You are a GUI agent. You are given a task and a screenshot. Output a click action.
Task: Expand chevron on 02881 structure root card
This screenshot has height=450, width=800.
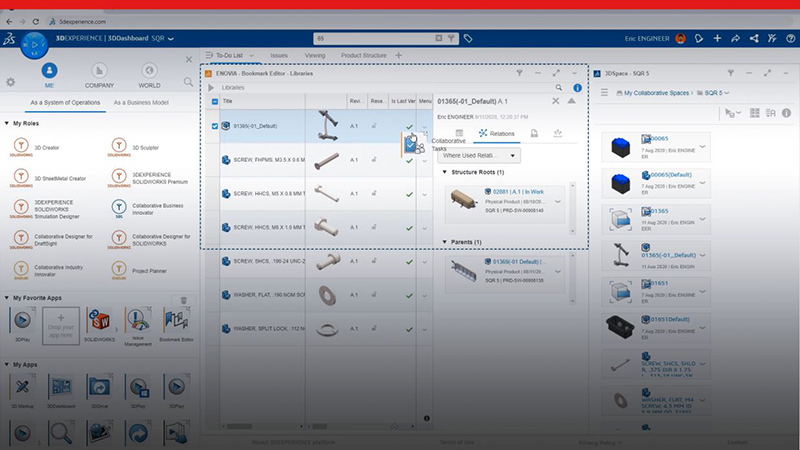tap(558, 202)
